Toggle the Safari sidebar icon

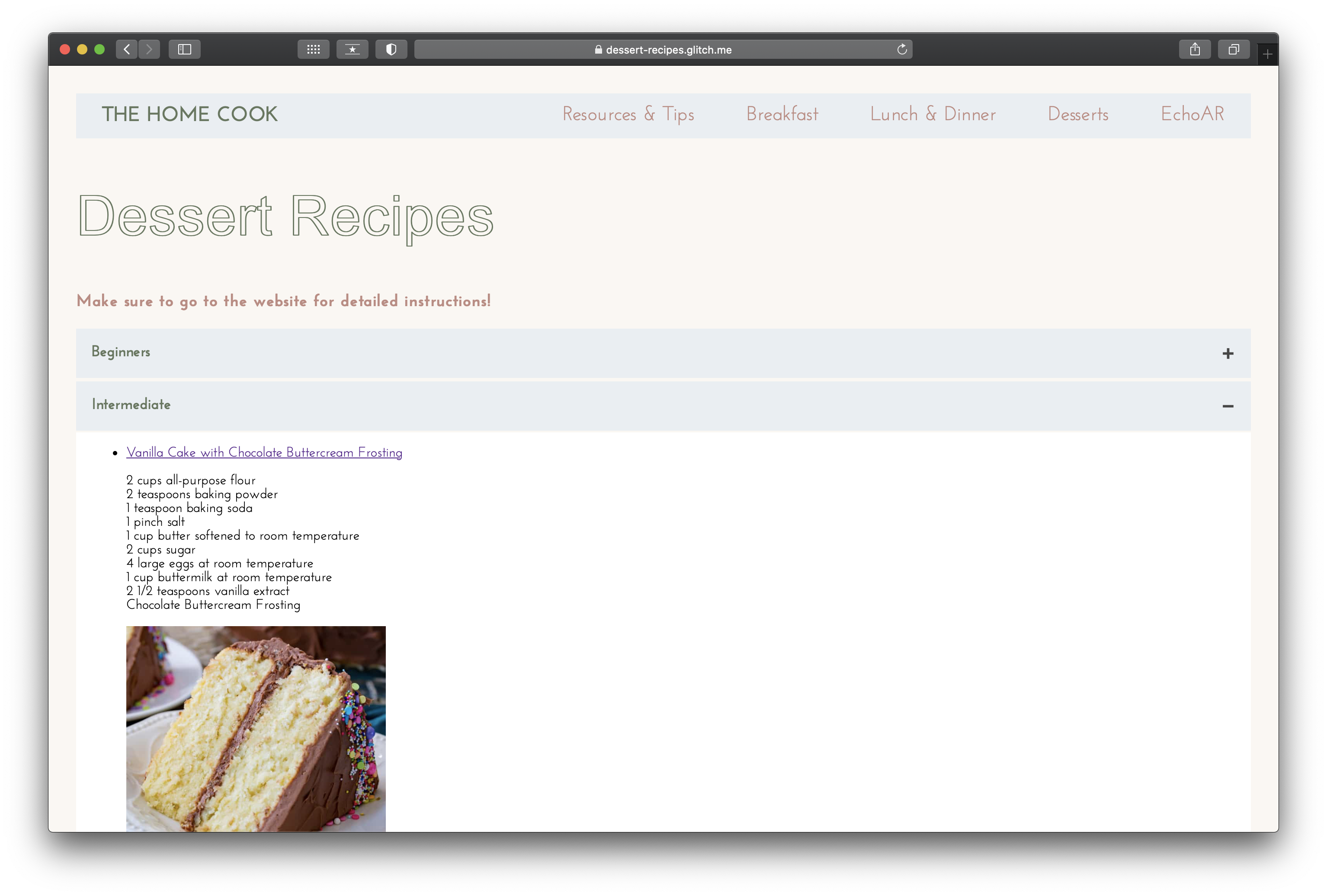(x=184, y=50)
